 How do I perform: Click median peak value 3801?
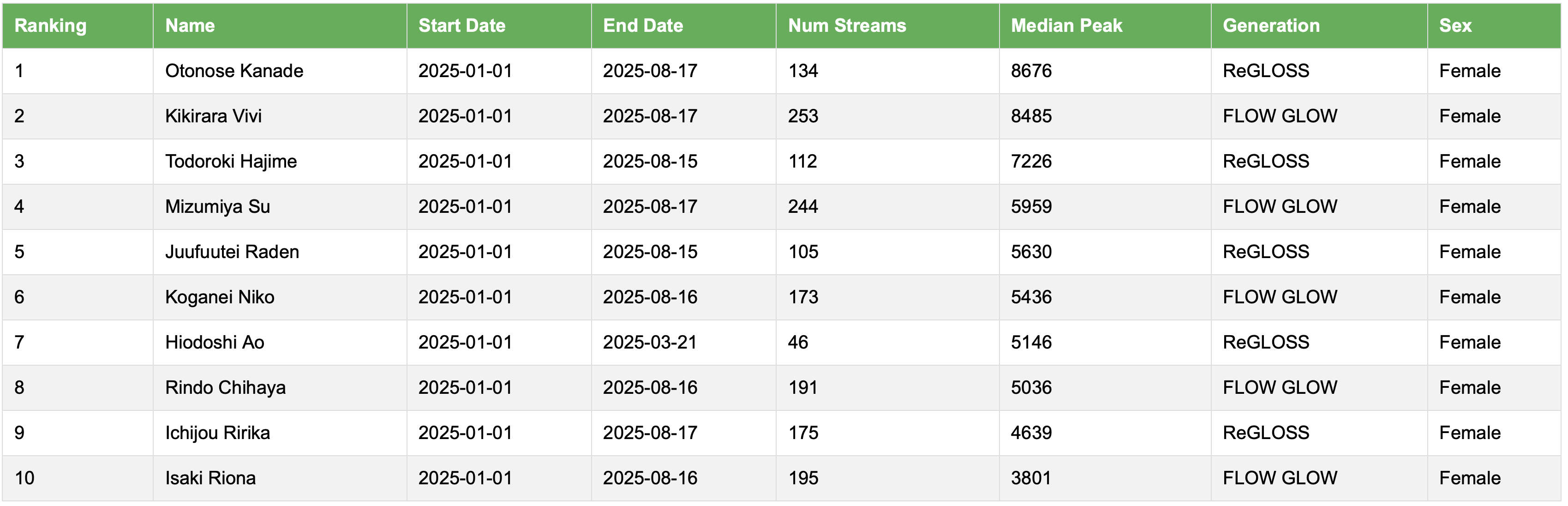pos(1031,478)
